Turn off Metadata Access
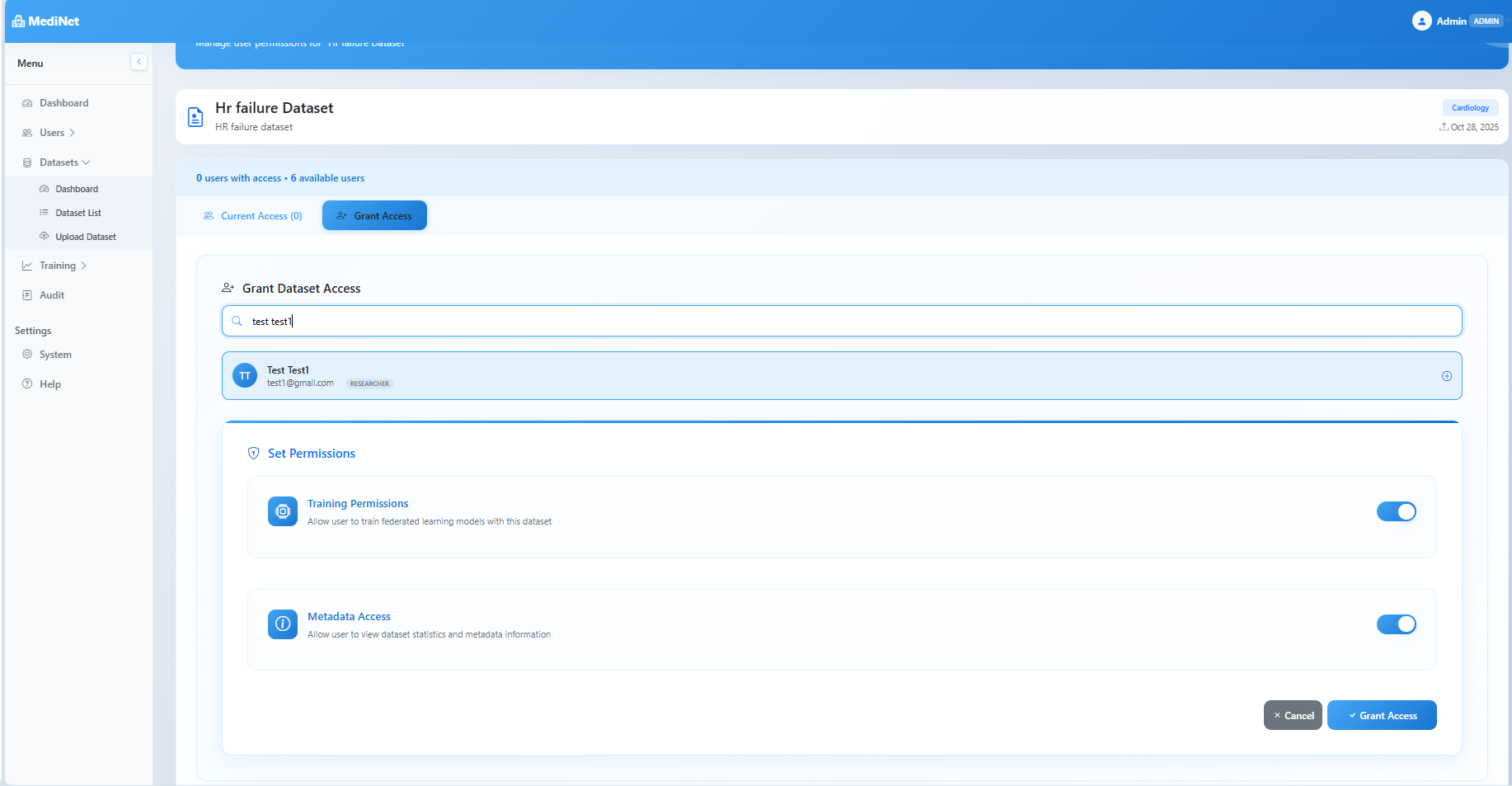The height and width of the screenshot is (786, 1512). coord(1397,624)
